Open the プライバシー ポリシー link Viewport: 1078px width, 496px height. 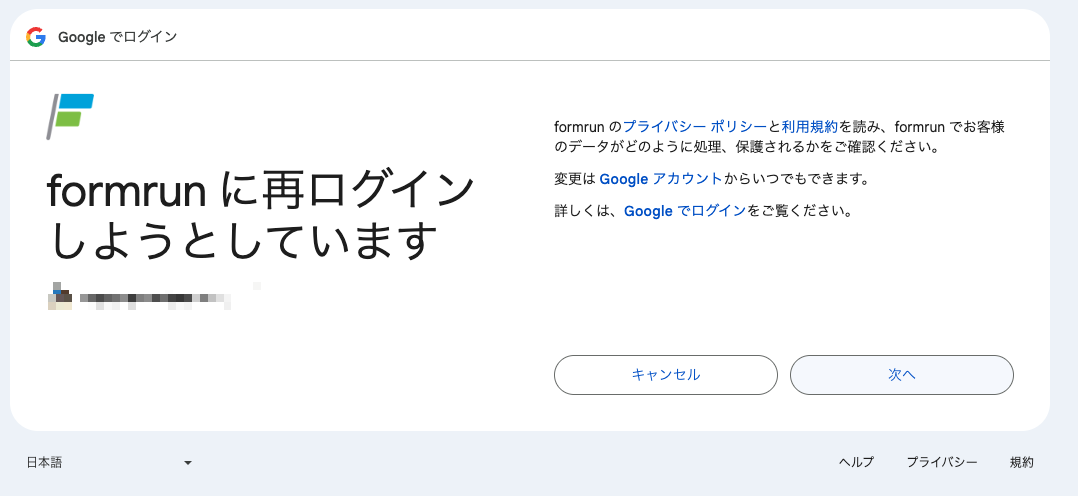coord(694,127)
